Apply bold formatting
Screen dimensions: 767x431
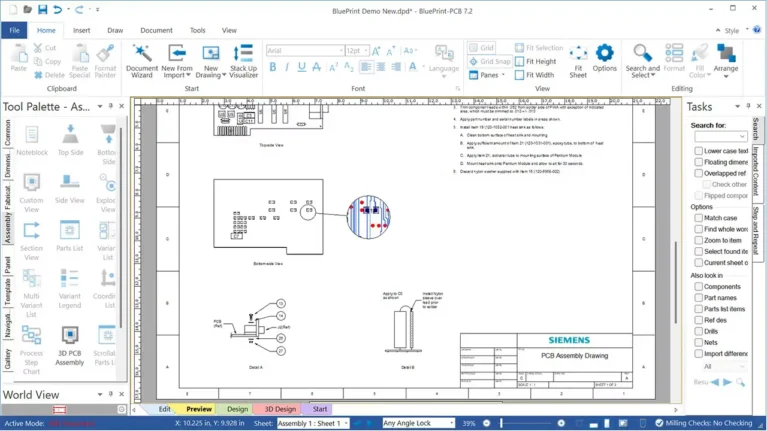(x=272, y=67)
